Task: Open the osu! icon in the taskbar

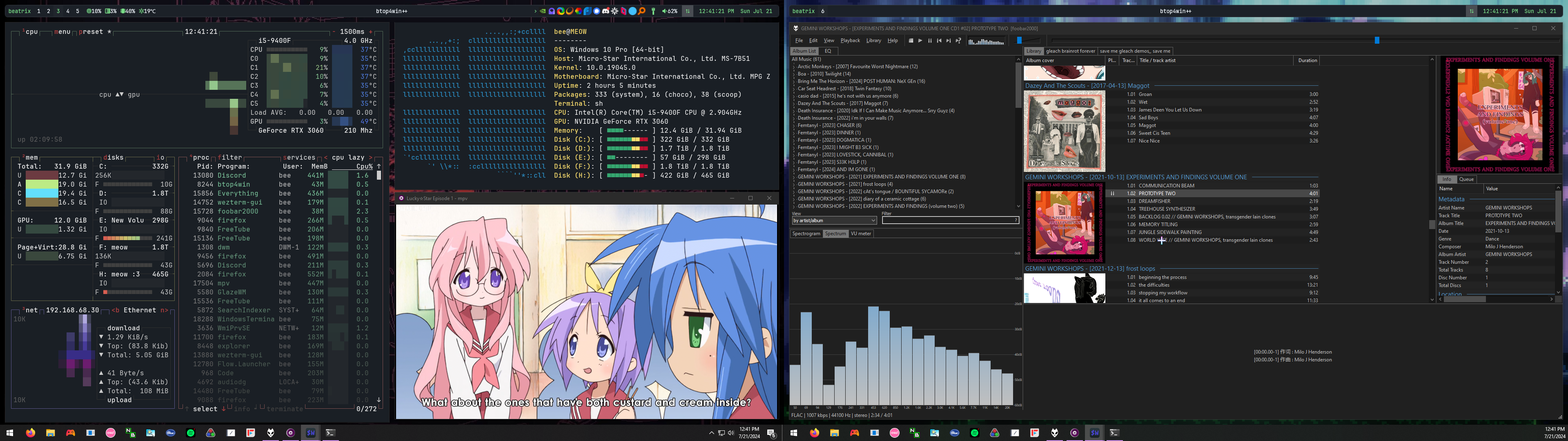Action: click(x=110, y=432)
